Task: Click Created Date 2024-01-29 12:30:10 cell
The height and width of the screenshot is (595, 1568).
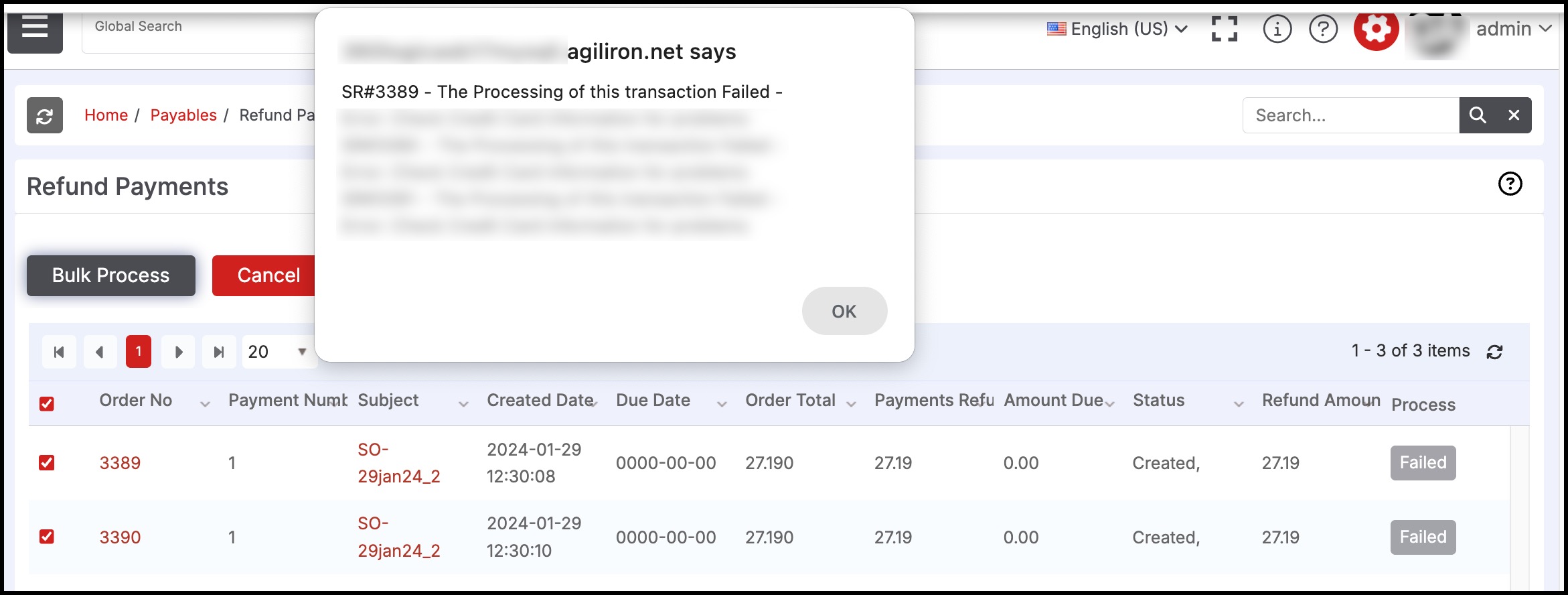Action: click(x=534, y=537)
